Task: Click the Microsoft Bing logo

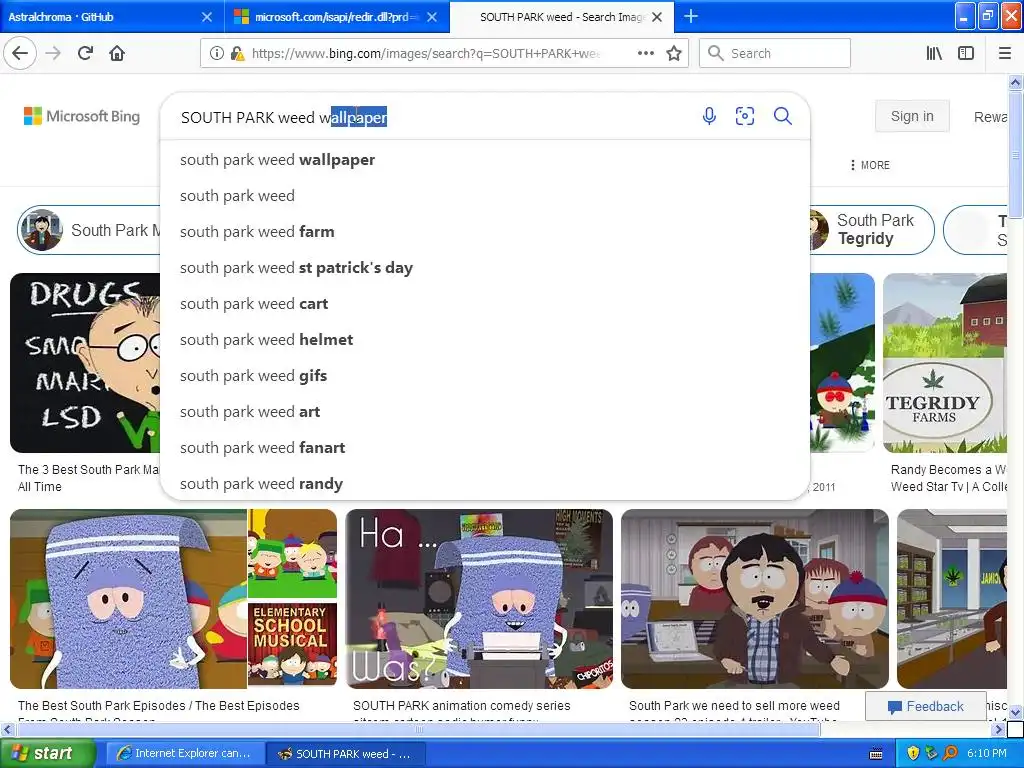Action: (x=82, y=116)
